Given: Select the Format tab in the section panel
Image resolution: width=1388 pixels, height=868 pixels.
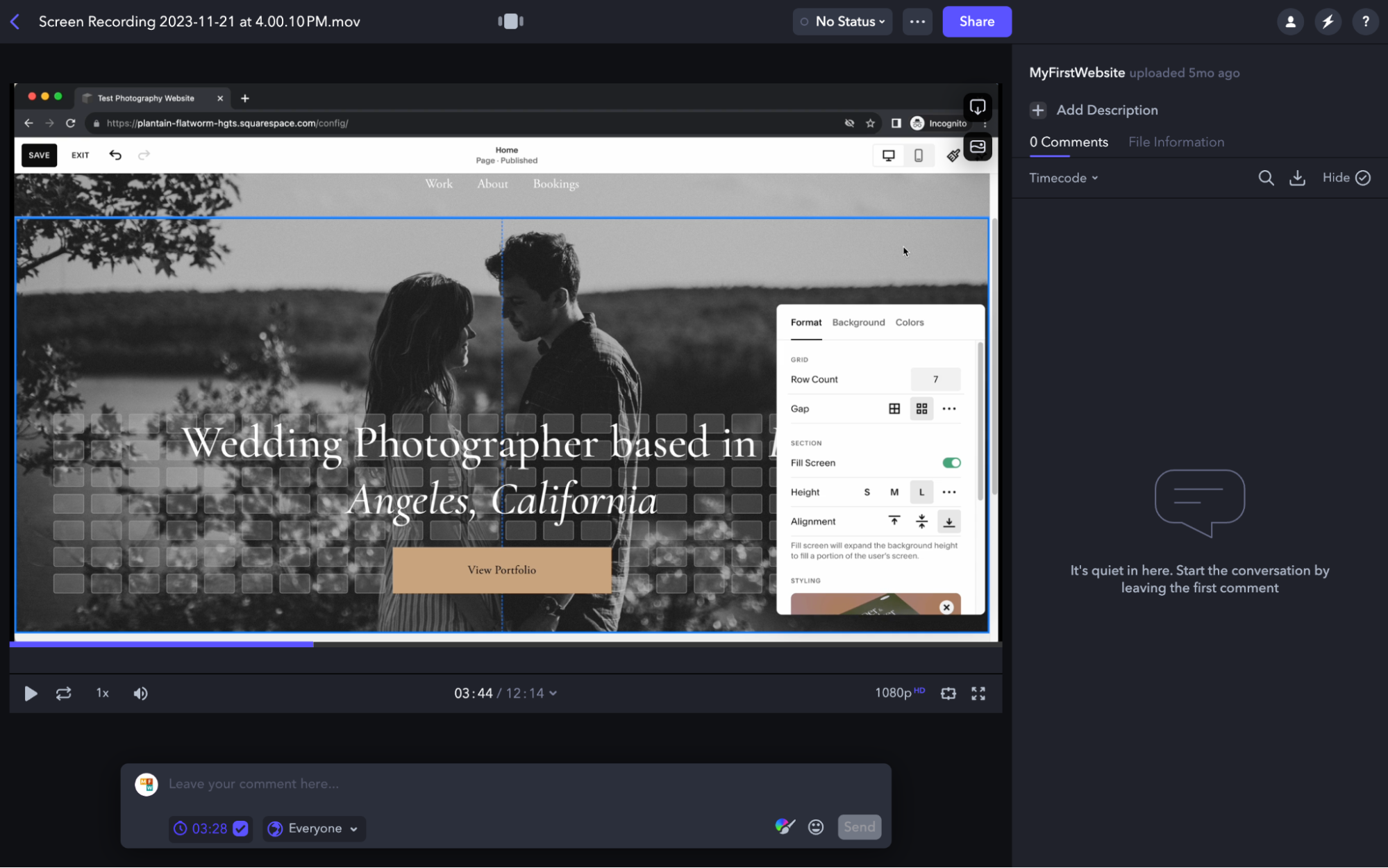Looking at the screenshot, I should [805, 322].
